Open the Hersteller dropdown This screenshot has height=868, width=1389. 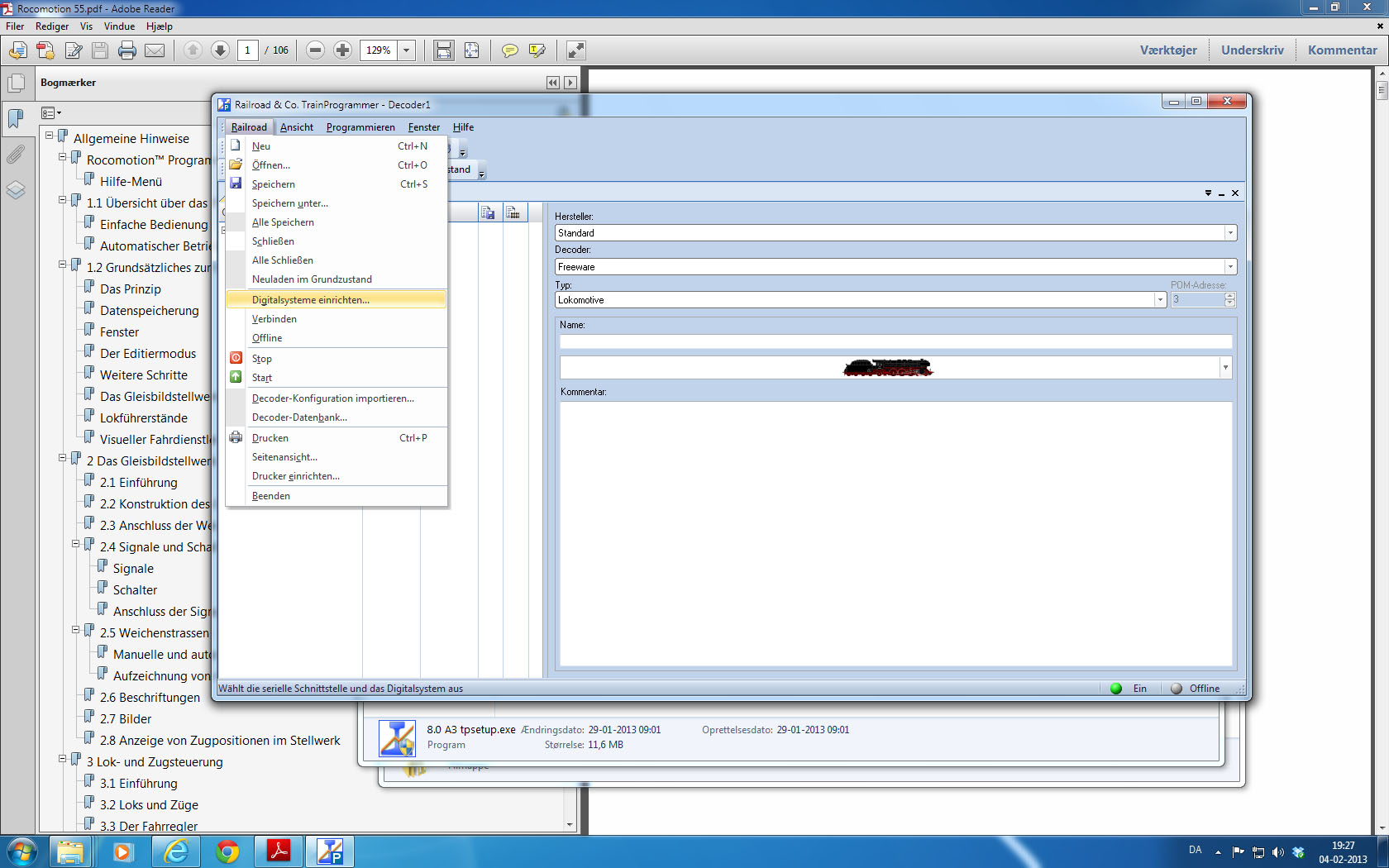coord(1230,233)
